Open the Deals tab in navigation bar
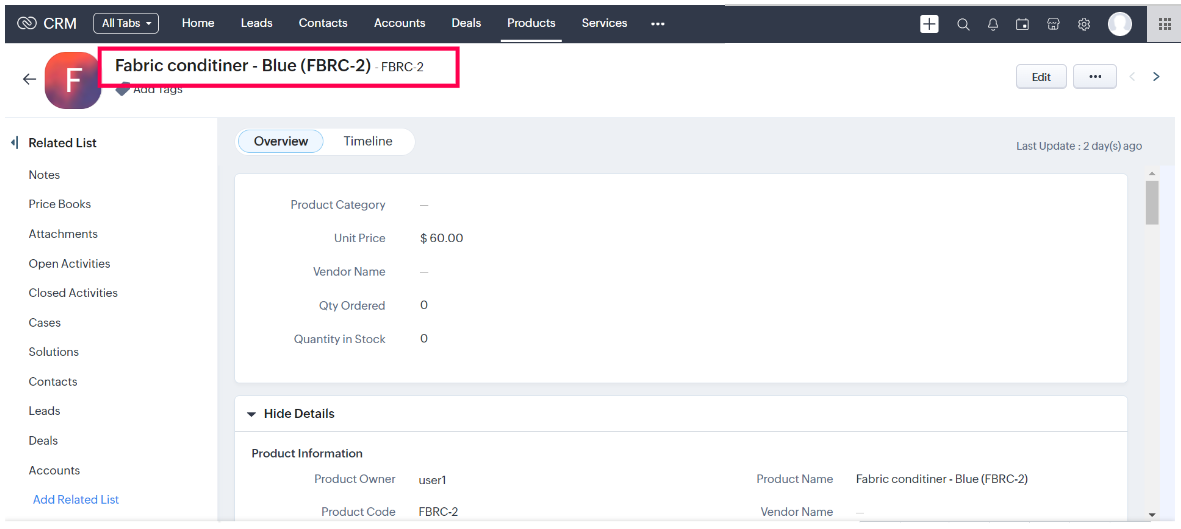This screenshot has height=529, width=1181. coord(466,23)
